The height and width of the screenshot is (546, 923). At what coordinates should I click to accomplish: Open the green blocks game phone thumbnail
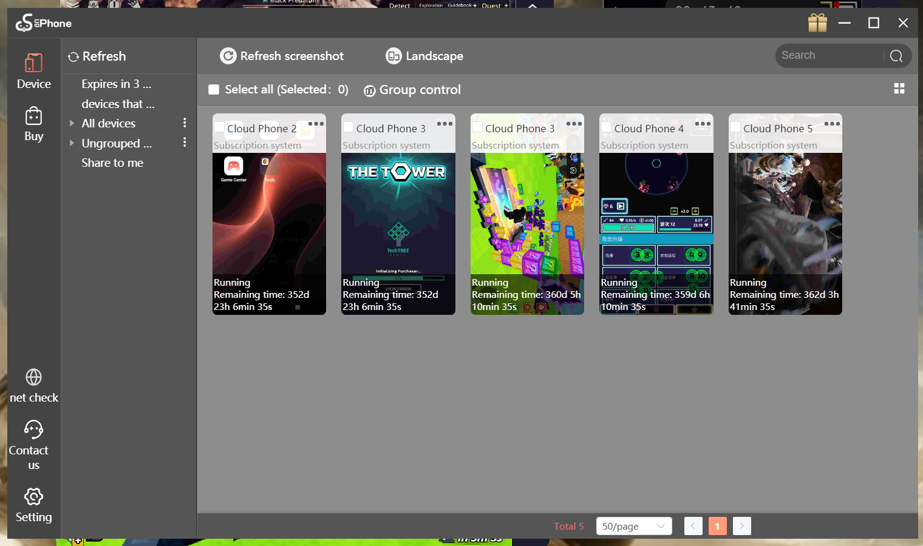pos(527,214)
